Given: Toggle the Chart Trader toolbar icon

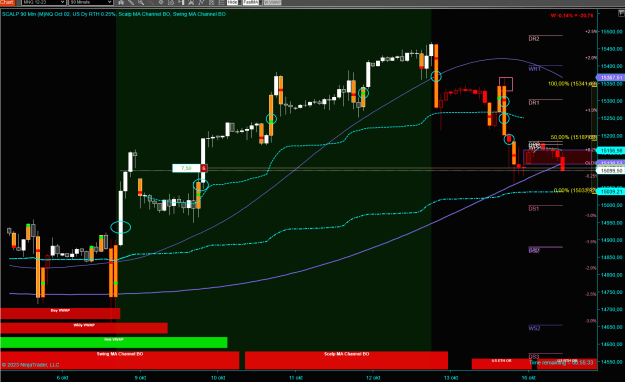Looking at the screenshot, I should coord(181,2).
